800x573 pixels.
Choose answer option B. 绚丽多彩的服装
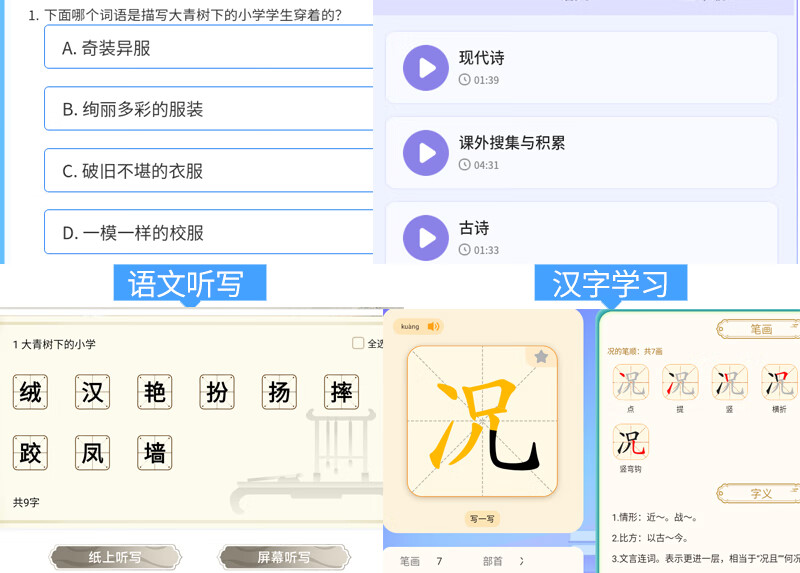(209, 108)
